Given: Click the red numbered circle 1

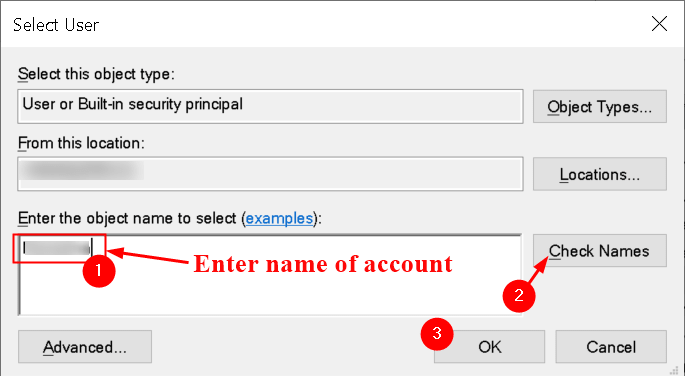Looking at the screenshot, I should [x=99, y=271].
